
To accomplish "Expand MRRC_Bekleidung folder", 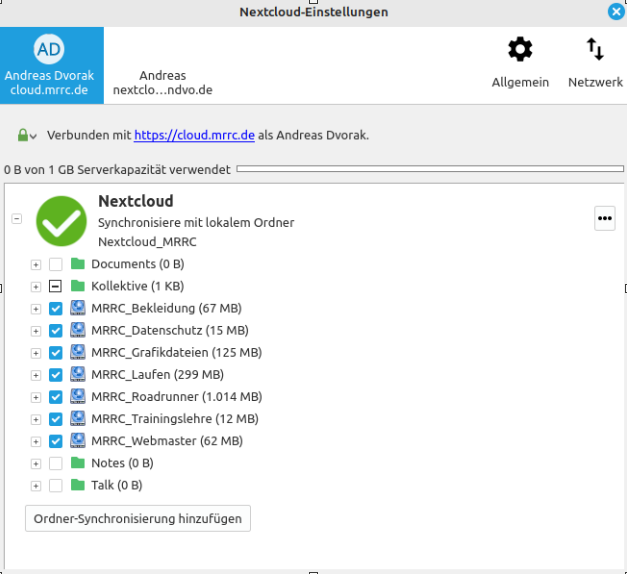I will coord(36,309).
